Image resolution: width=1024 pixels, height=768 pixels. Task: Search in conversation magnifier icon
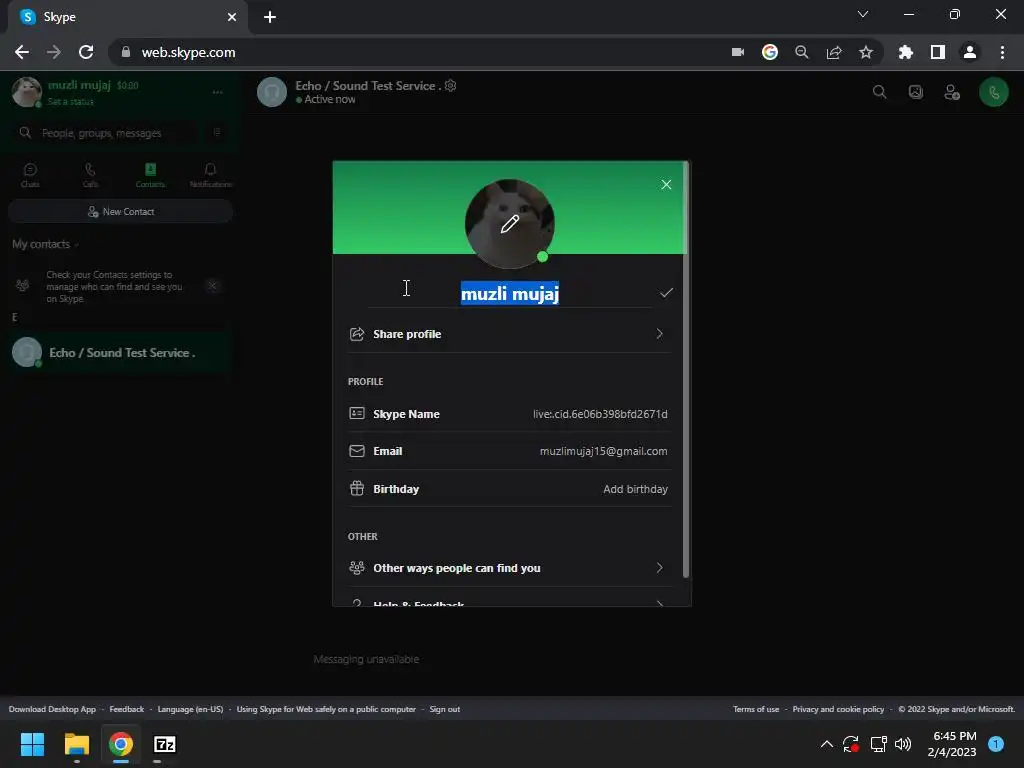879,92
